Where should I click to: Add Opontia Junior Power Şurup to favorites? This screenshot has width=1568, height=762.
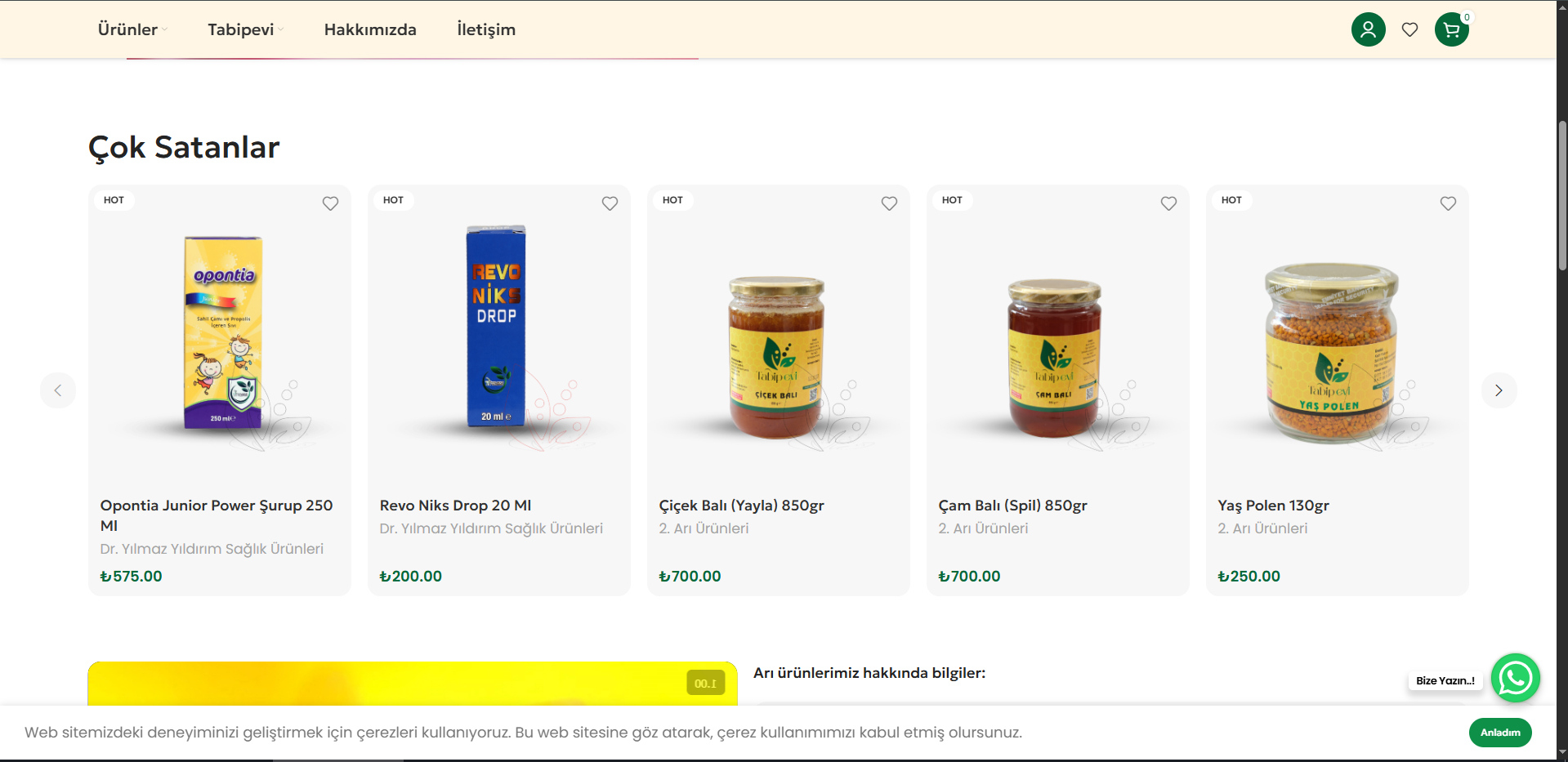[330, 203]
